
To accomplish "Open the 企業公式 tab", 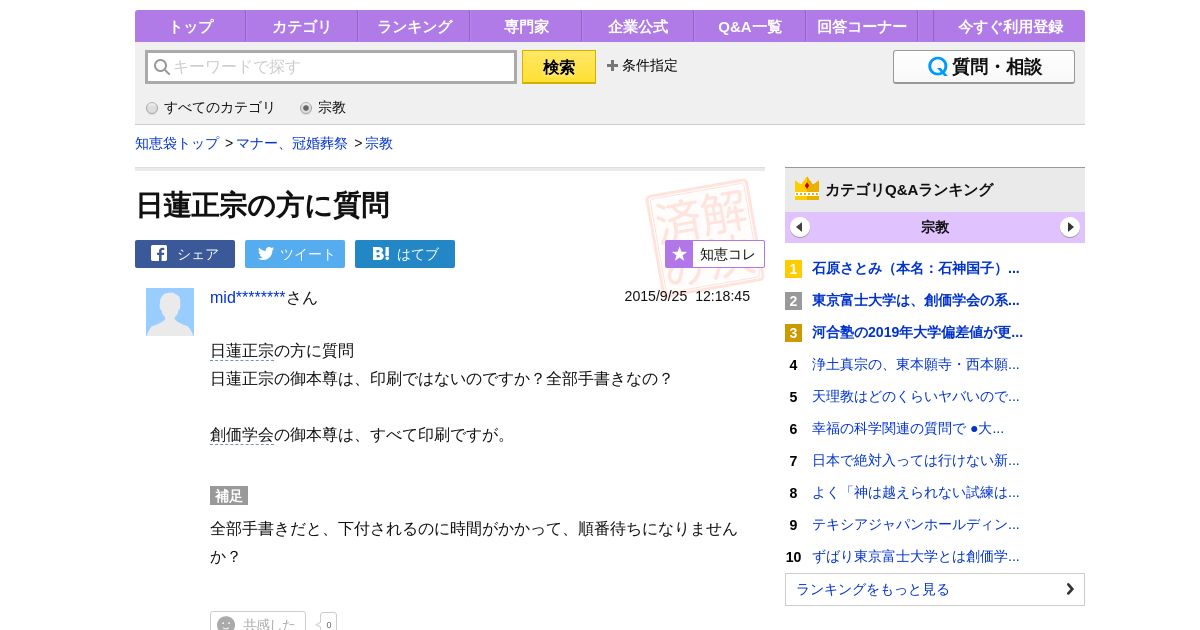I will coord(638,26).
